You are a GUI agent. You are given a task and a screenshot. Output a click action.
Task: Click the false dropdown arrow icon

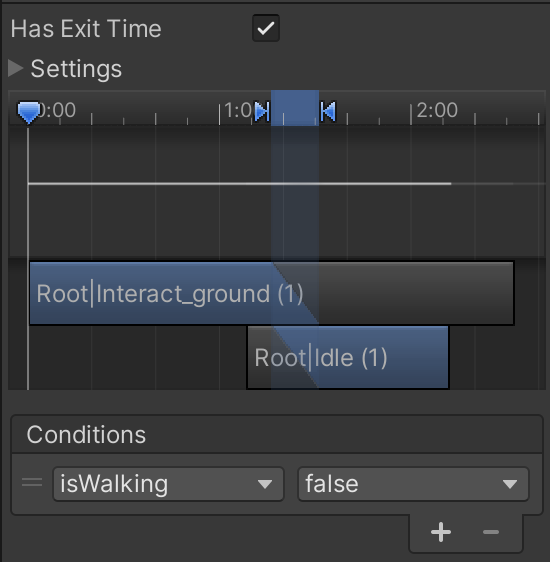coord(510,485)
